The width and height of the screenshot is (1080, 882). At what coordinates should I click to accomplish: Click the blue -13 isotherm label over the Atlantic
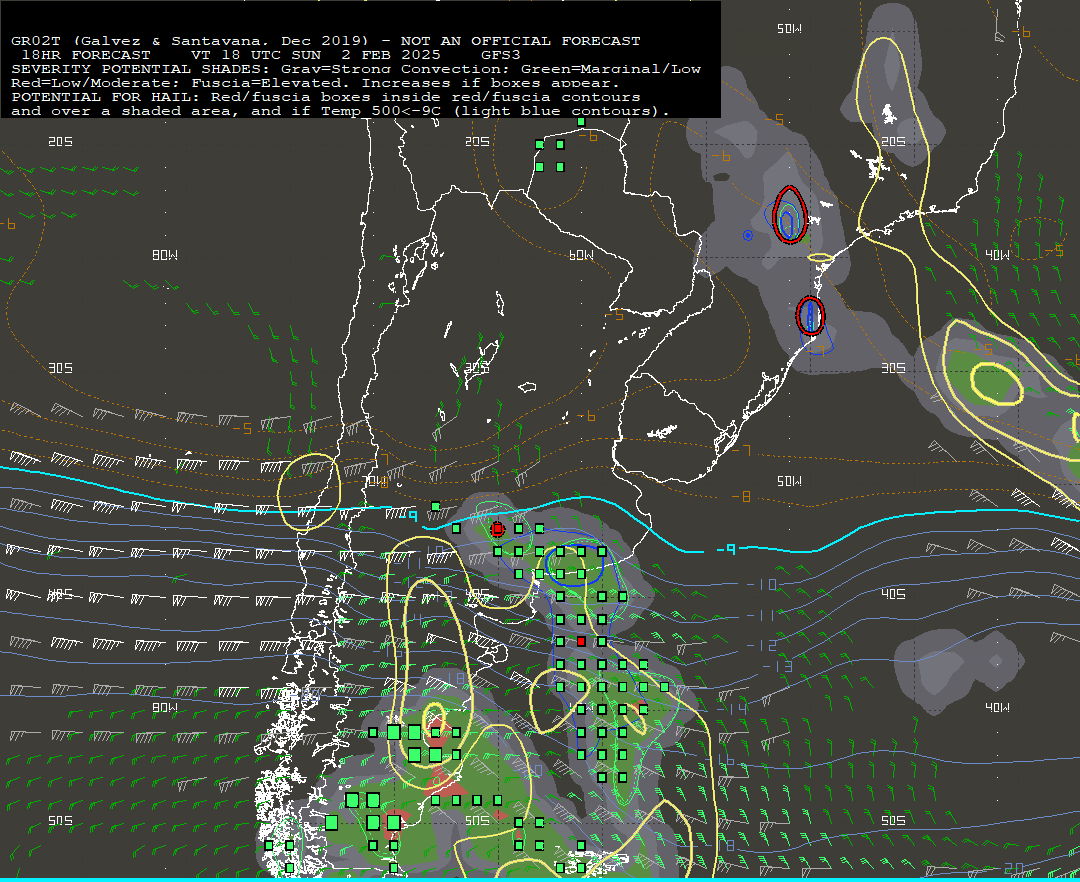click(x=777, y=666)
